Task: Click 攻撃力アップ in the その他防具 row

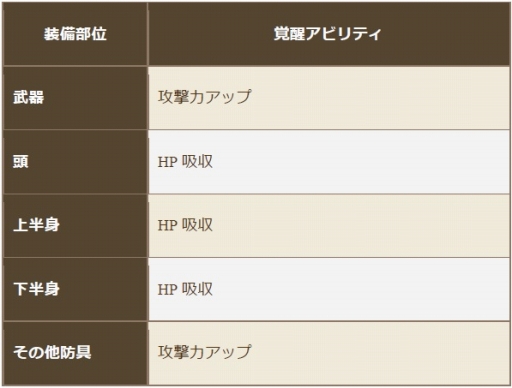Action: point(204,352)
